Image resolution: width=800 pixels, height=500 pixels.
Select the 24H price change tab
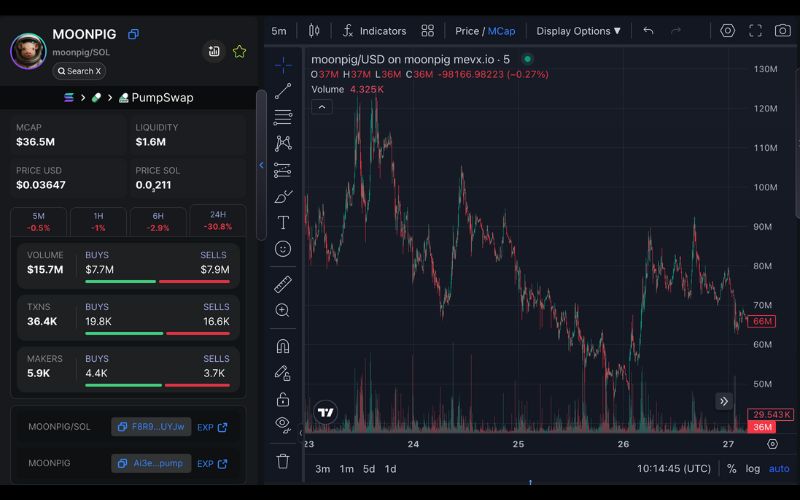218,220
